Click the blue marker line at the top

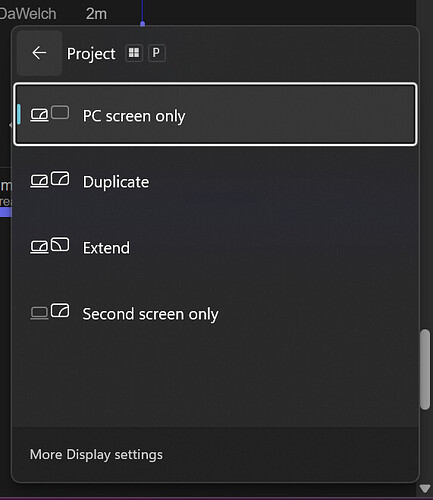143,13
